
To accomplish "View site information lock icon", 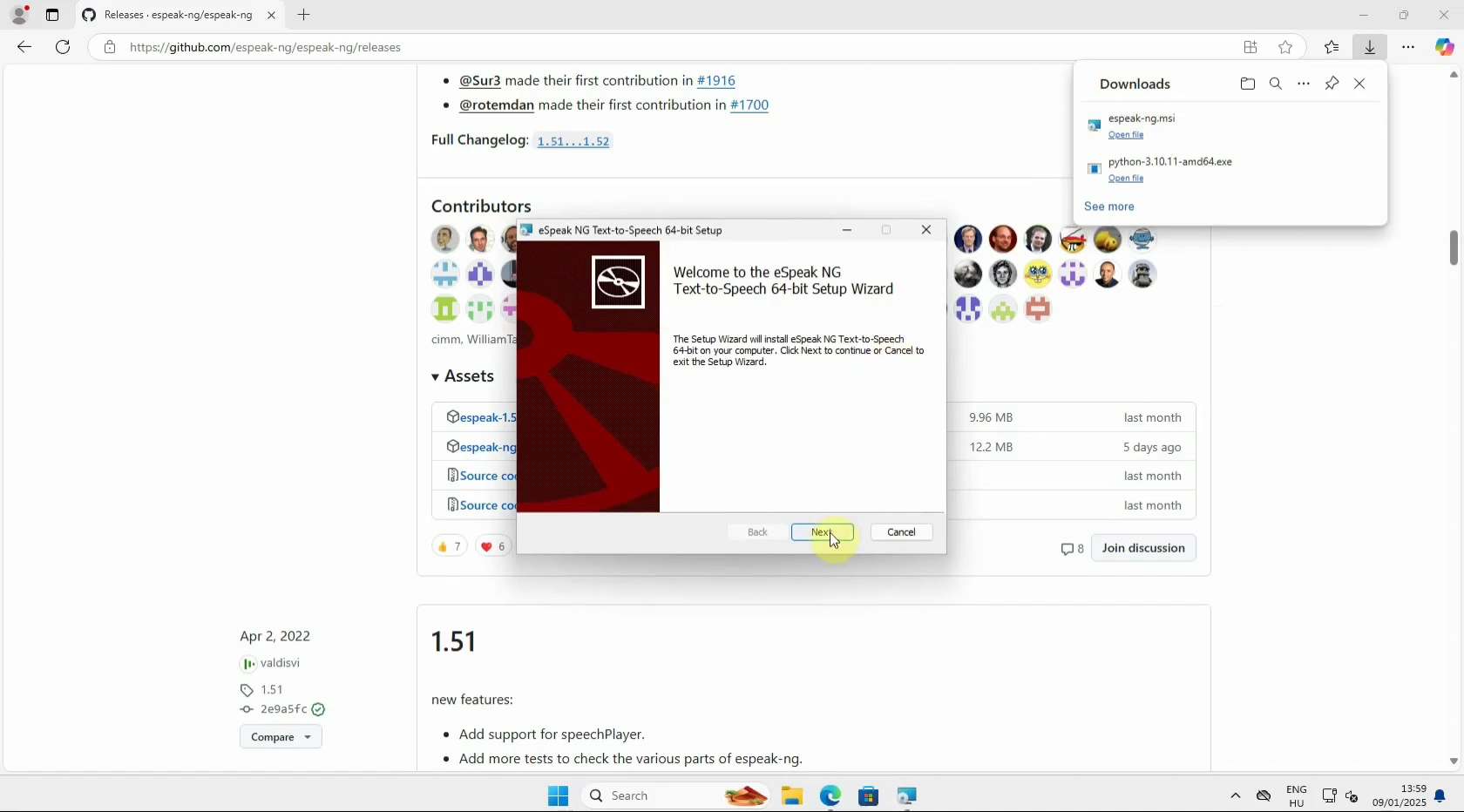I will point(109,47).
